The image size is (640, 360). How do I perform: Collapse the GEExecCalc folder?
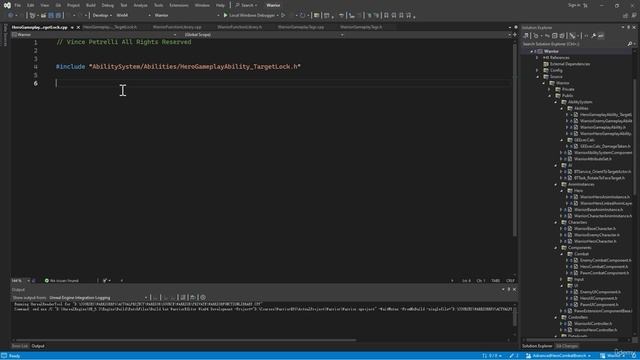click(x=562, y=140)
